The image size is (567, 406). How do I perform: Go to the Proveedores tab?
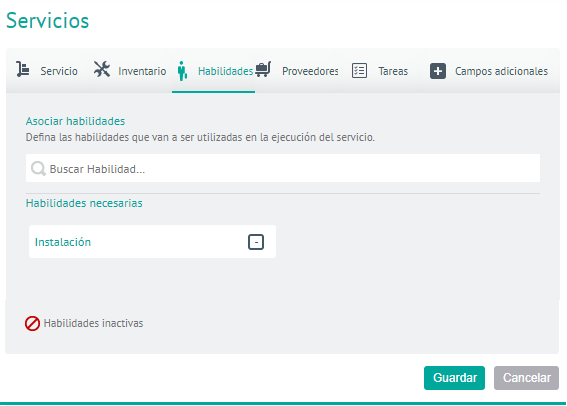click(x=310, y=71)
